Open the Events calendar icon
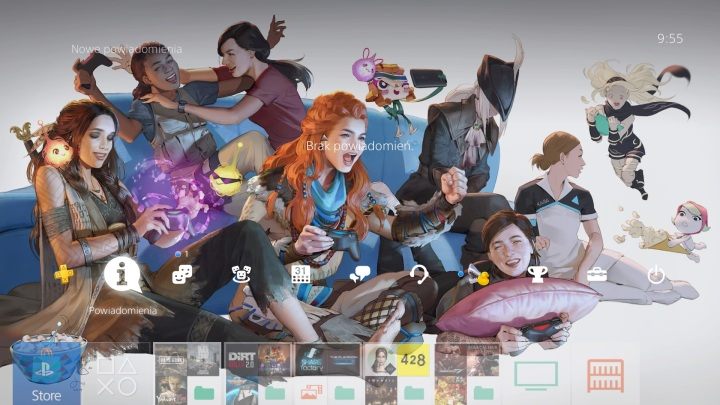This screenshot has width=720, height=405. [300, 275]
